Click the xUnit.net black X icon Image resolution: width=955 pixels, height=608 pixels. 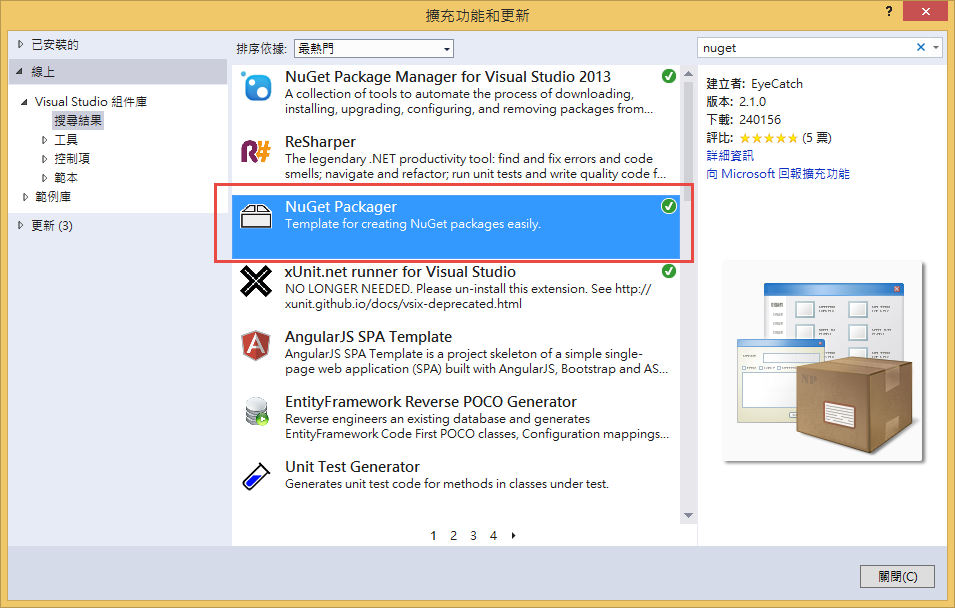tap(256, 281)
